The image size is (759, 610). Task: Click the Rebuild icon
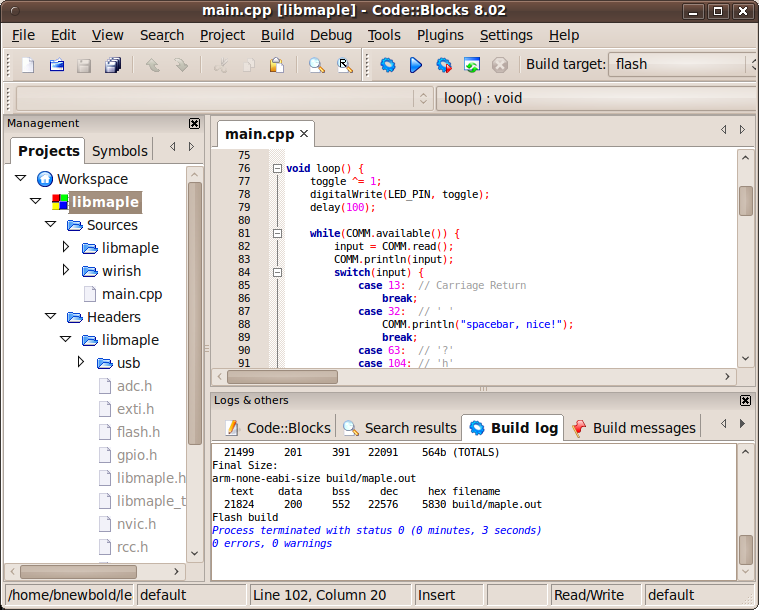click(472, 65)
